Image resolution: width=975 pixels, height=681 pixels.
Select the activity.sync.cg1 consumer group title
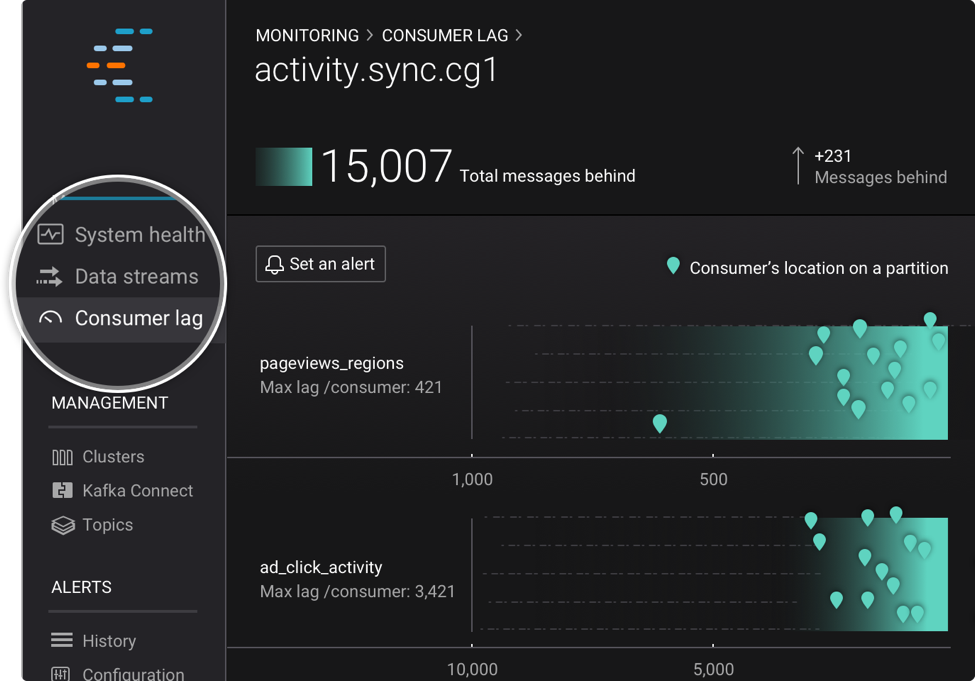(x=375, y=71)
